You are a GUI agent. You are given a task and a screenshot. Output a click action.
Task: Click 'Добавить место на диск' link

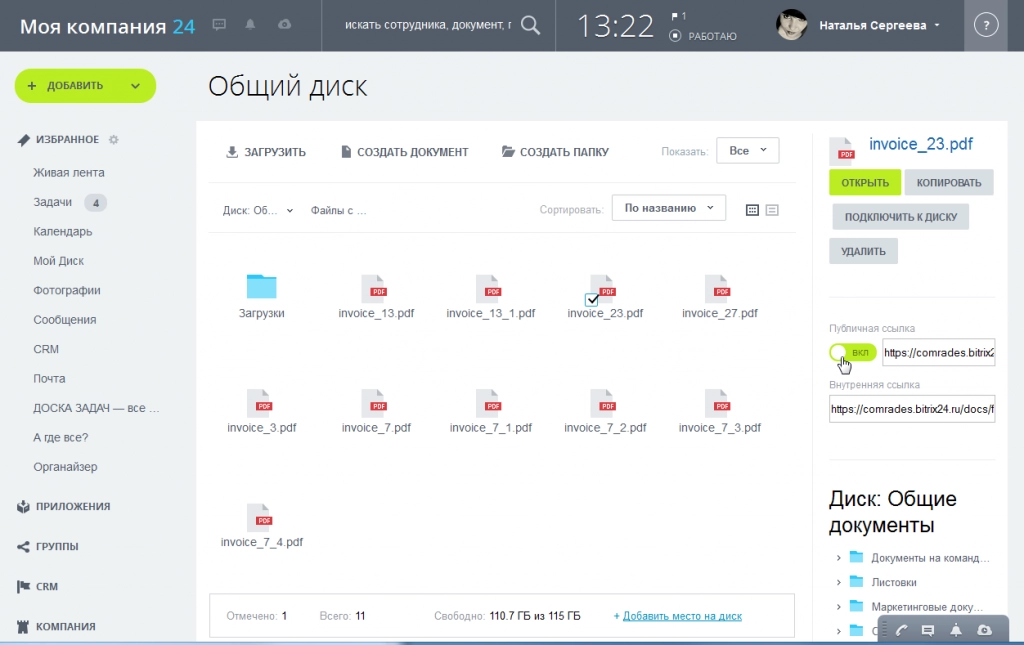point(682,616)
